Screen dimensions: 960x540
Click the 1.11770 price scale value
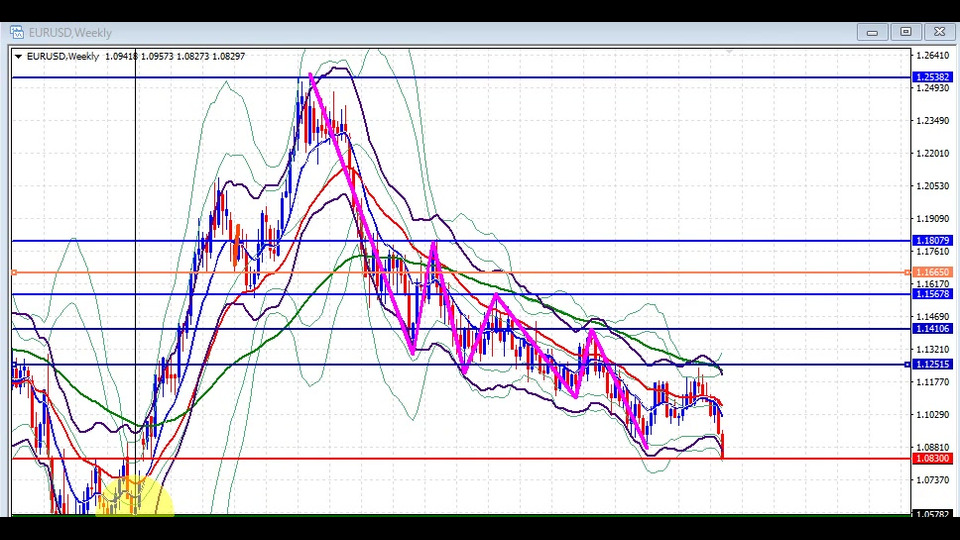[x=932, y=382]
